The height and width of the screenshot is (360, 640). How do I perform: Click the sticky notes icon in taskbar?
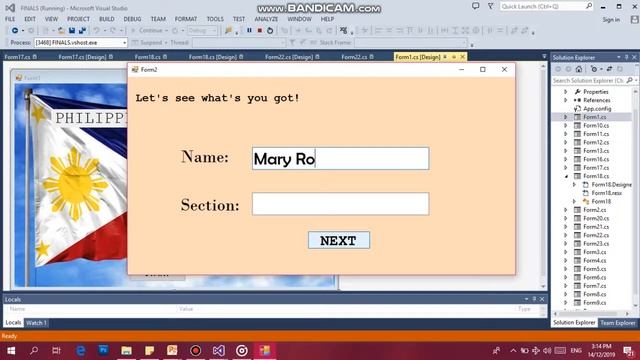pos(149,351)
